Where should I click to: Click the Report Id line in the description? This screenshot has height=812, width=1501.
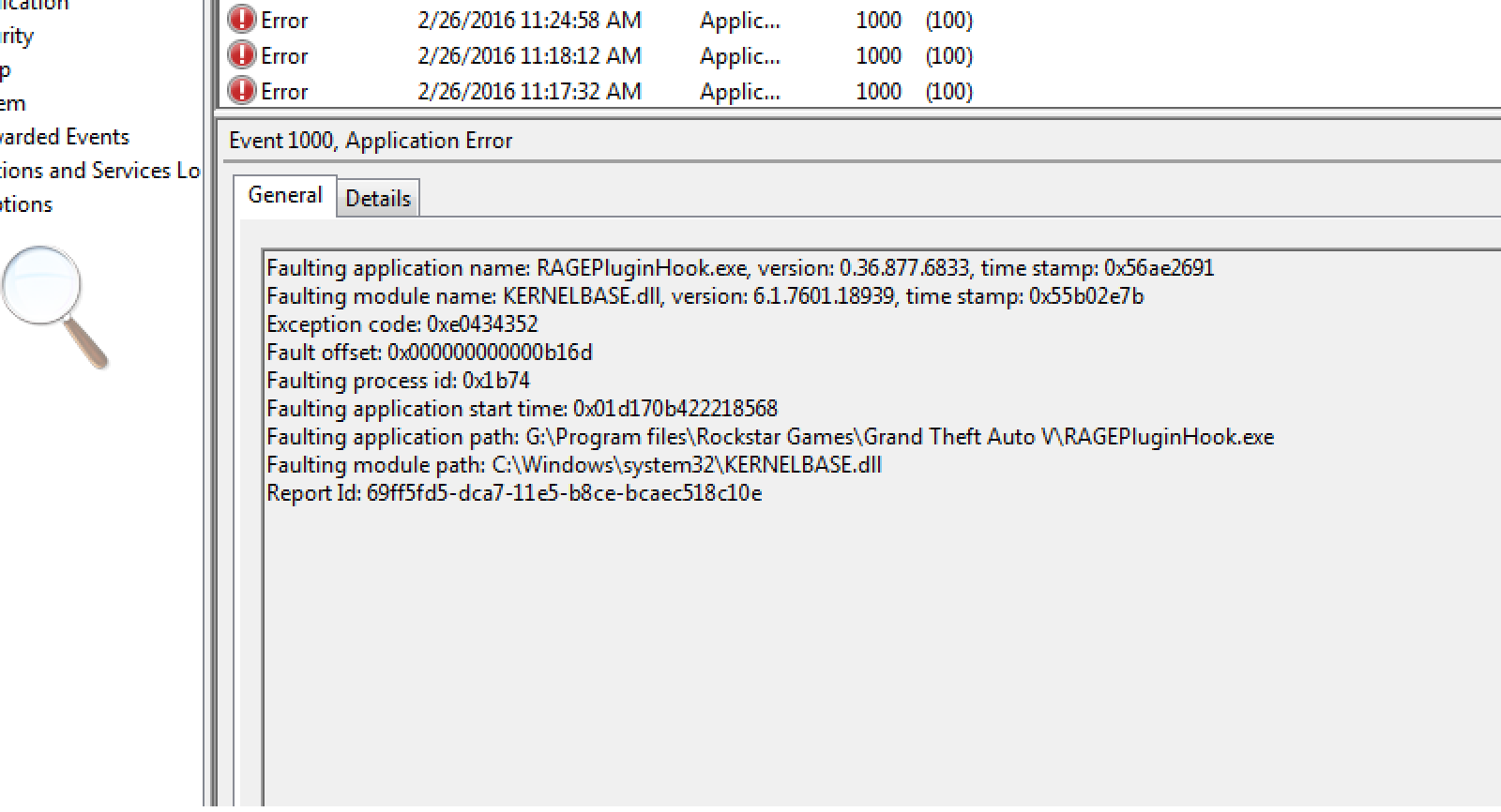point(514,493)
